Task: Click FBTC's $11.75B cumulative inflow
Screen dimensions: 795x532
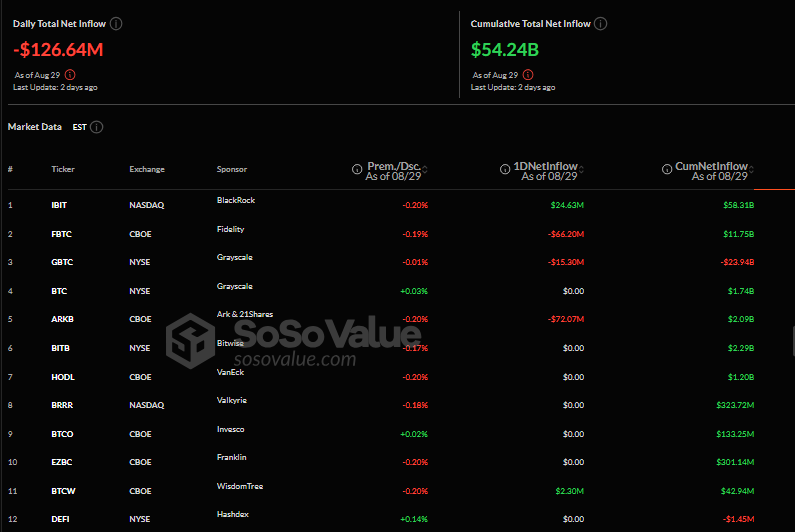Action: (x=739, y=234)
